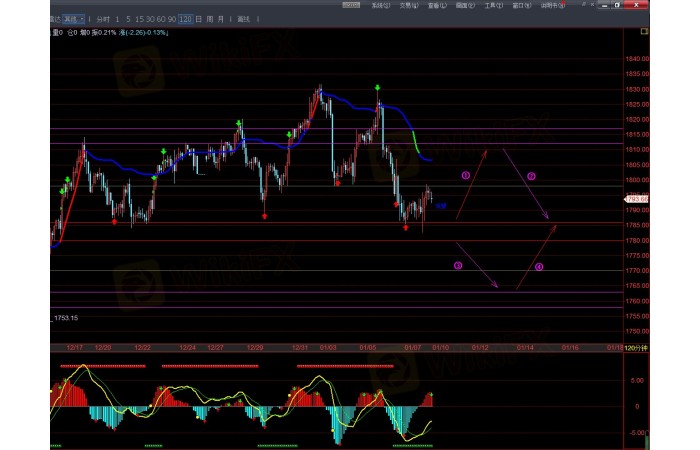This screenshot has height=450, width=700.
Task: Click the current price tag 1793.66
Action: click(637, 199)
